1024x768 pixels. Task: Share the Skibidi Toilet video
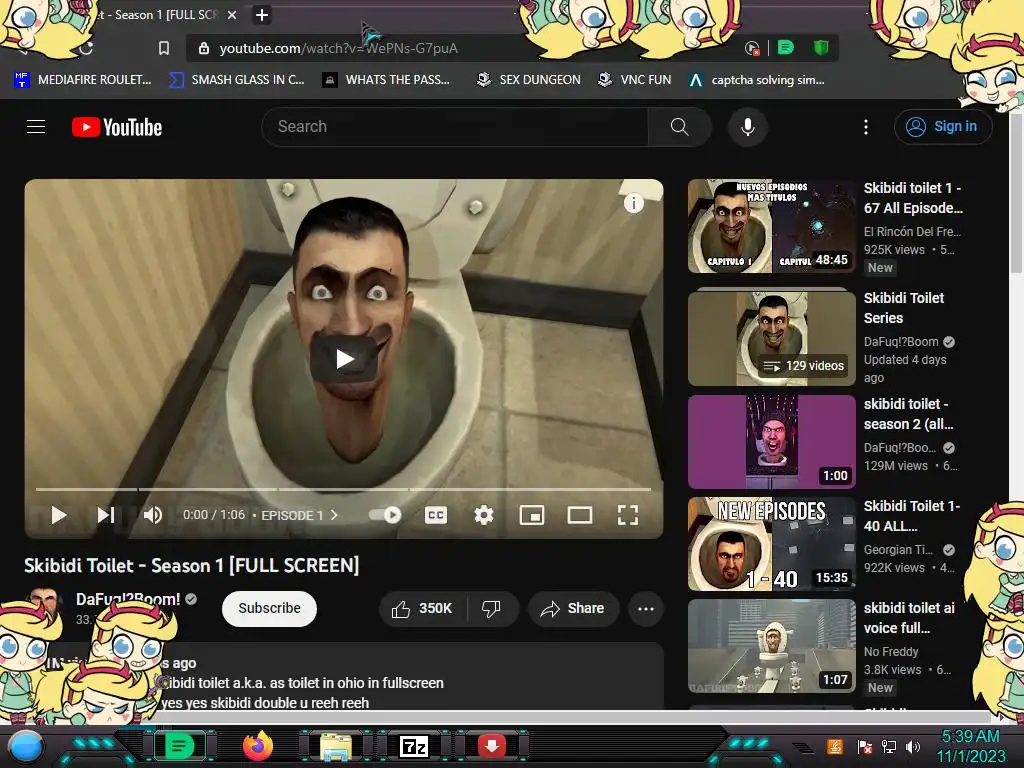[573, 609]
